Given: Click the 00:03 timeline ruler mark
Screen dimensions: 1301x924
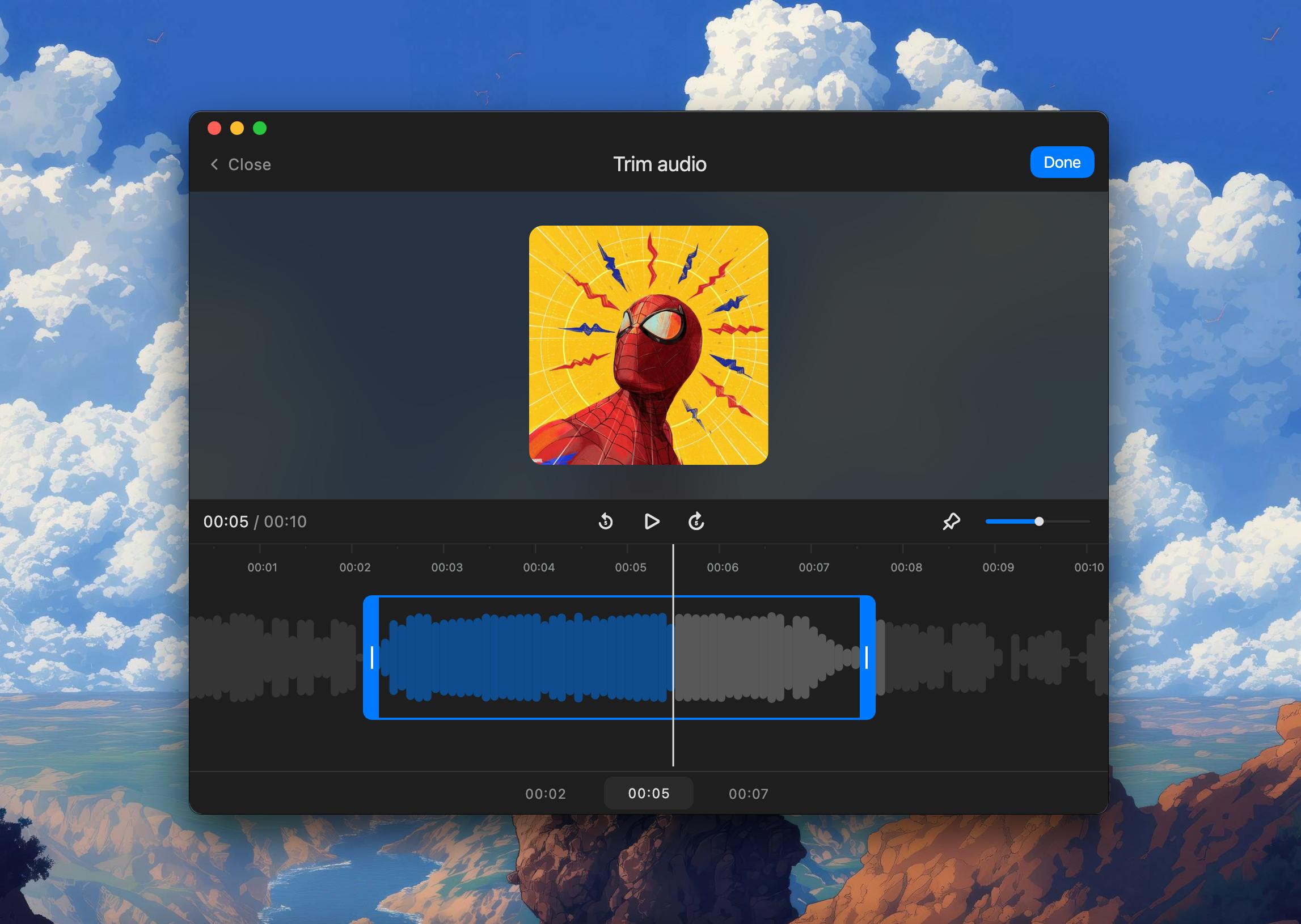Looking at the screenshot, I should (447, 567).
